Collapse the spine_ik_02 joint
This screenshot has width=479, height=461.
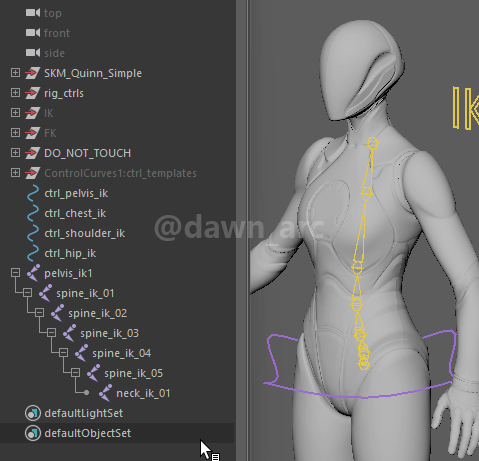click(39, 313)
